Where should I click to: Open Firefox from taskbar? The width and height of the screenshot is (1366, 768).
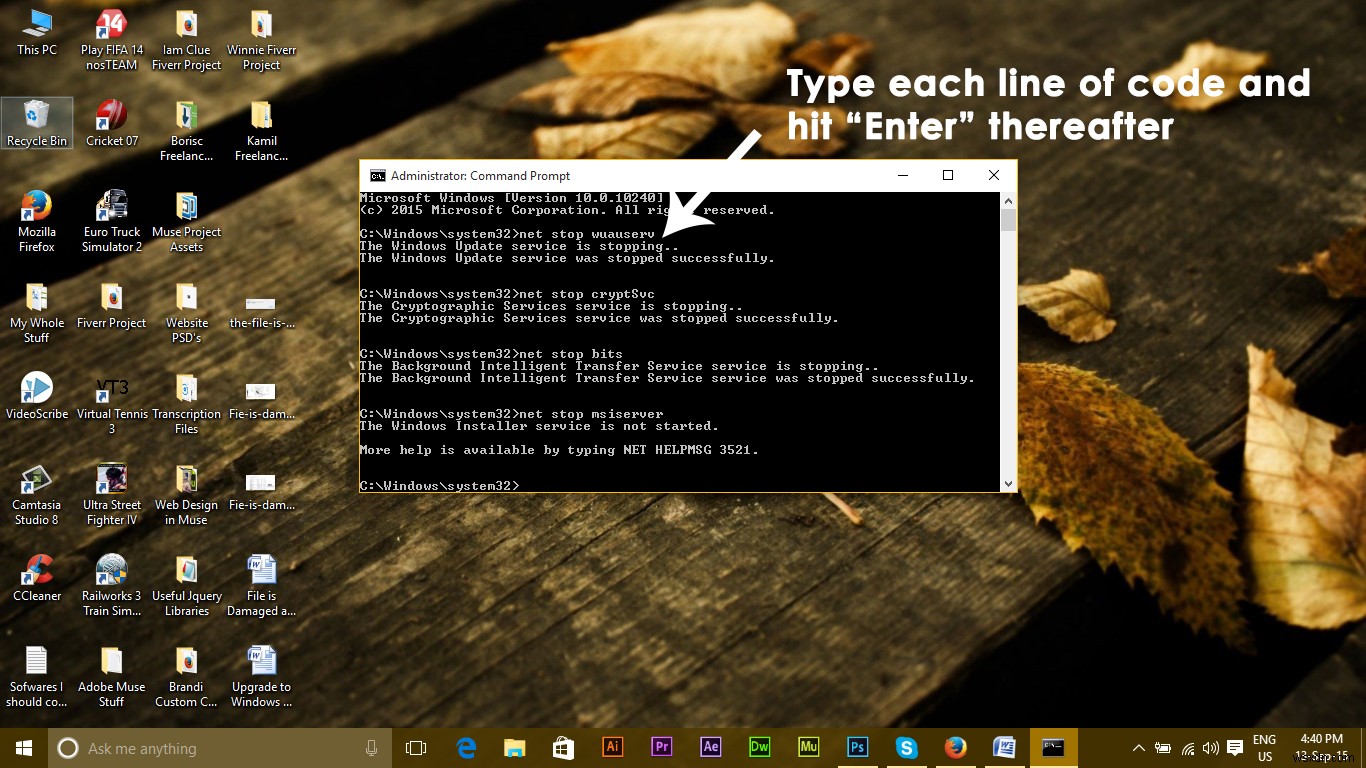point(956,748)
